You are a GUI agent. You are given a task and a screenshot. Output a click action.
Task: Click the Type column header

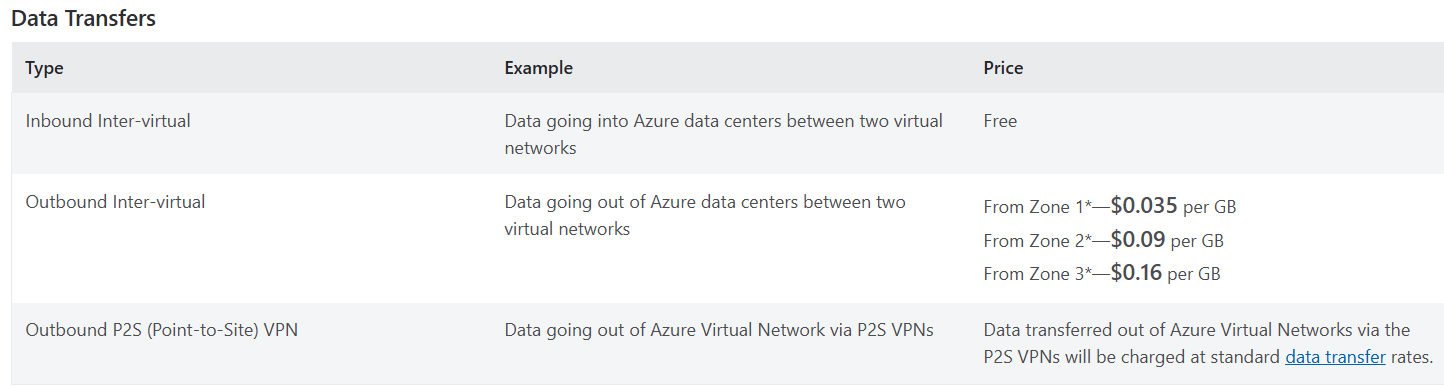point(44,68)
